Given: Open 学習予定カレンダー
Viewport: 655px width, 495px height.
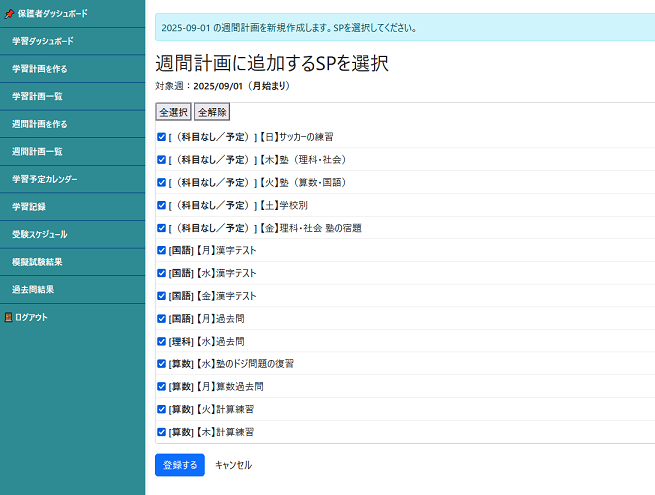Looking at the screenshot, I should pos(45,179).
